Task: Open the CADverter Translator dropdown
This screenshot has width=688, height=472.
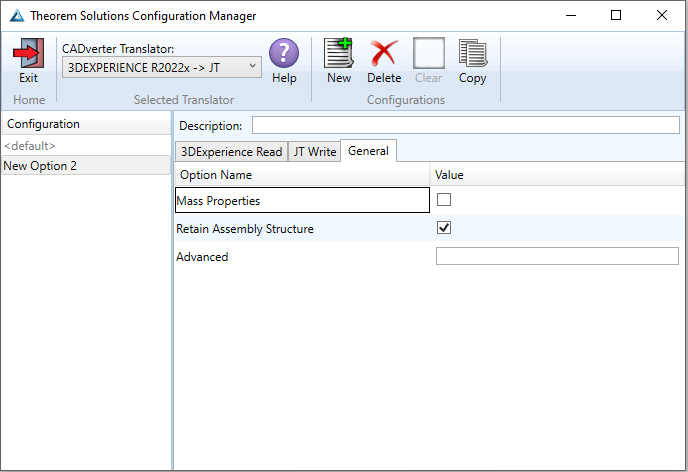Action: [x=162, y=68]
